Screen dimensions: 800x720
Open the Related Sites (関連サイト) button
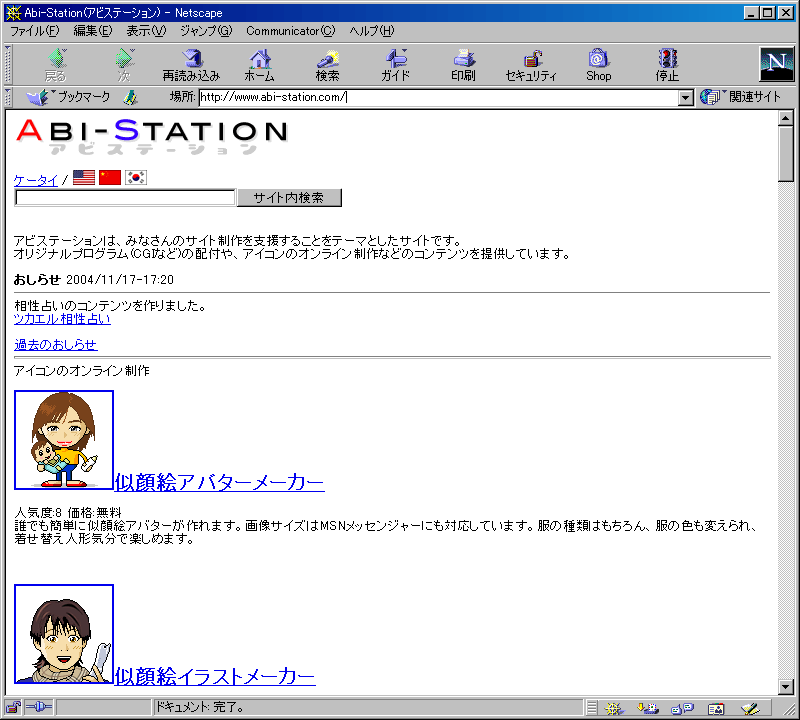(740, 96)
